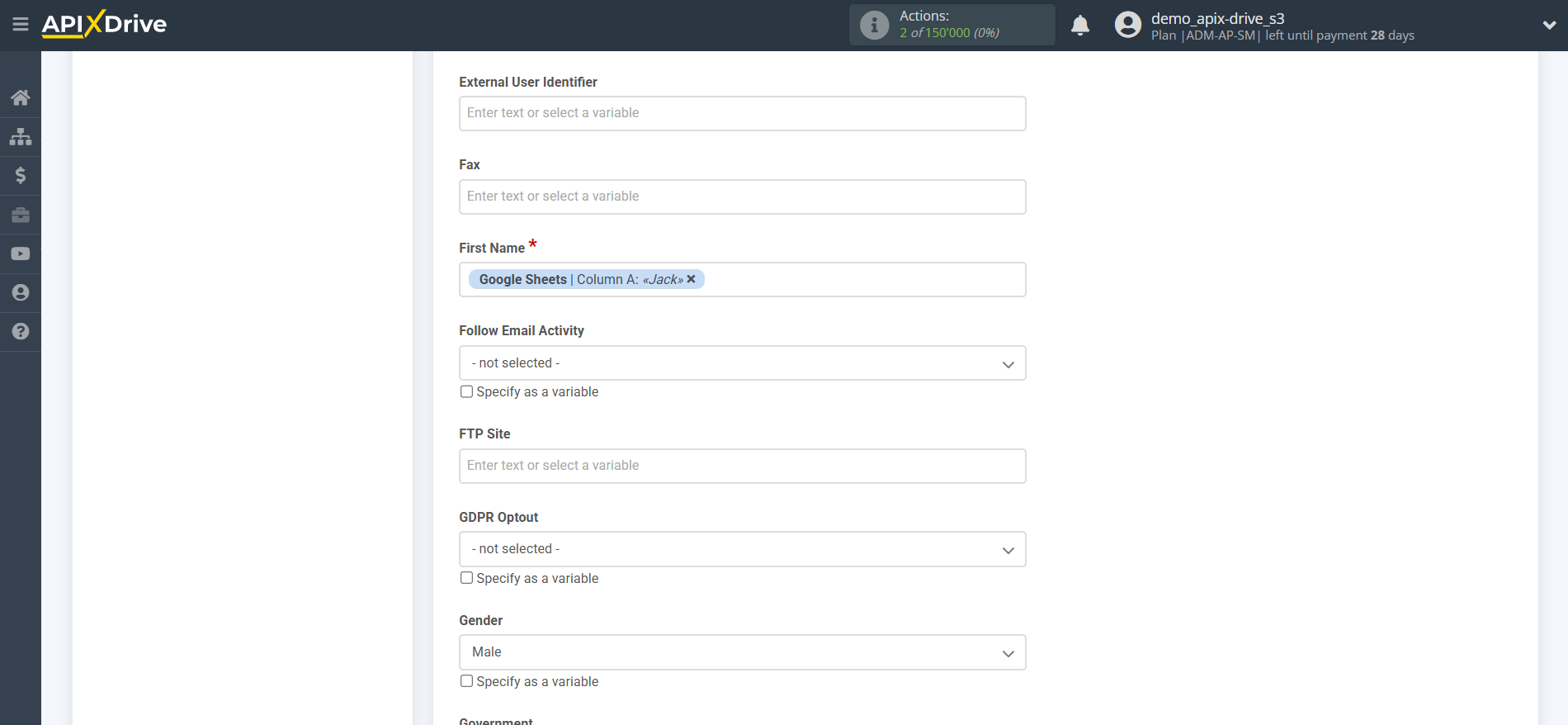Click the External User Identifier field

point(742,113)
